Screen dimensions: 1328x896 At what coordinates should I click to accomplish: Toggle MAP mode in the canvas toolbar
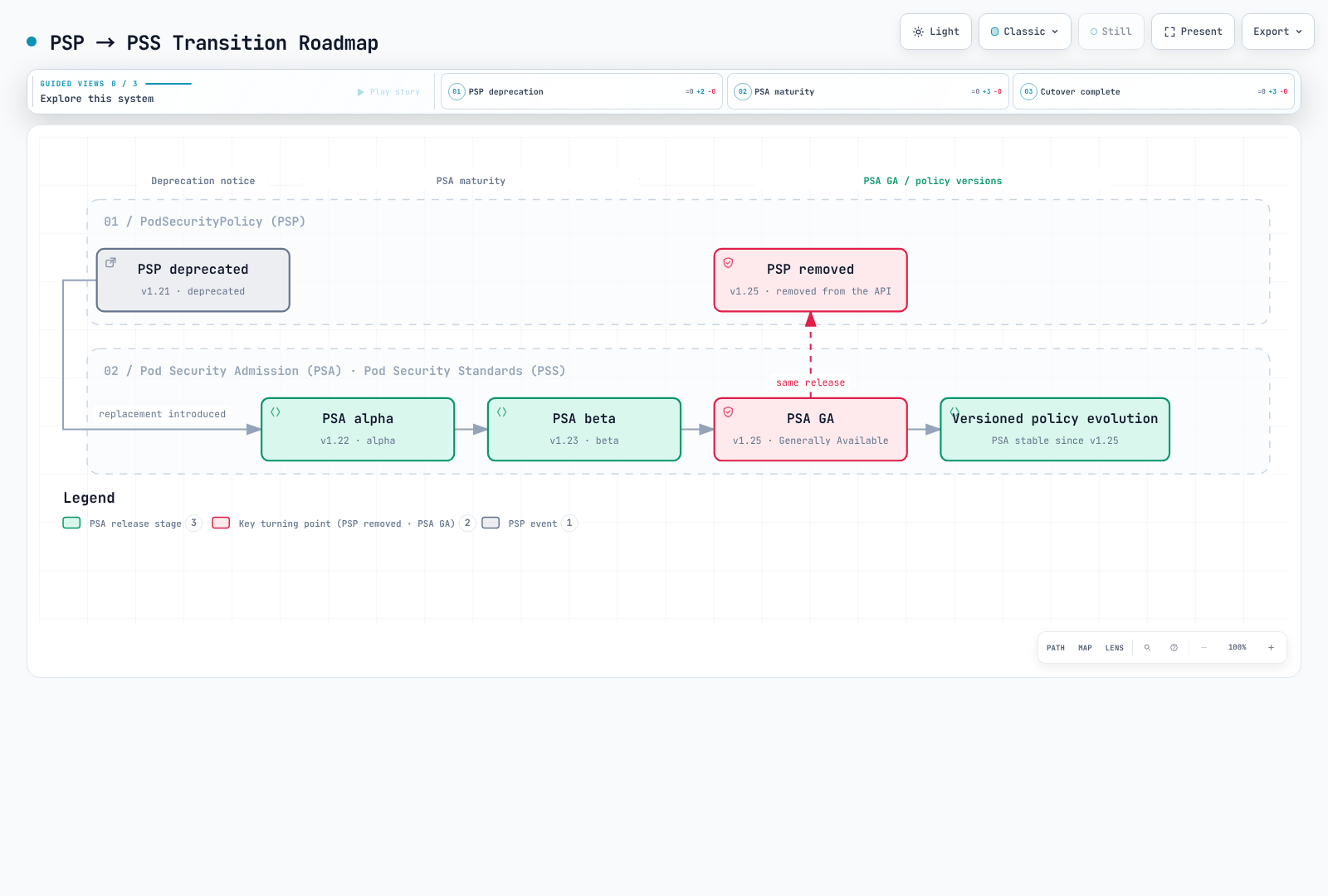point(1085,648)
